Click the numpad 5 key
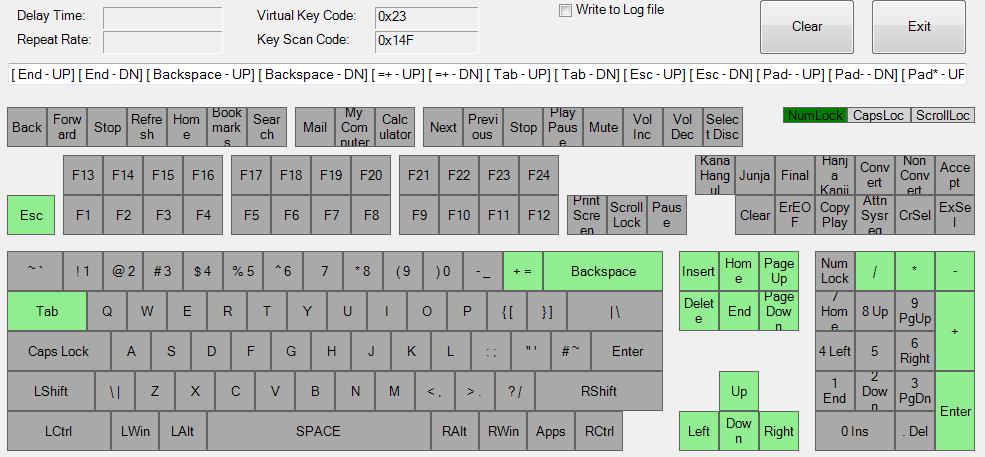Screen dimensions: 985x457 [x=874, y=351]
